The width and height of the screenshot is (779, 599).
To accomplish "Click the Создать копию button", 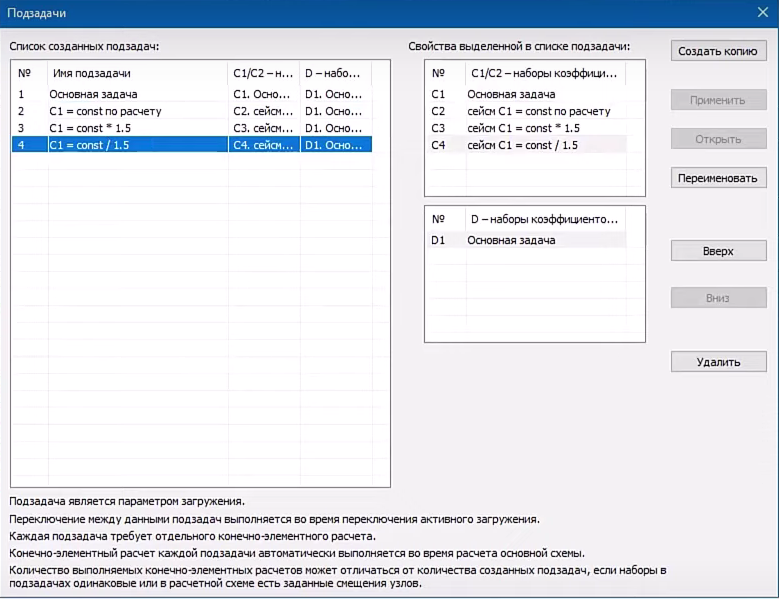I will click(718, 51).
